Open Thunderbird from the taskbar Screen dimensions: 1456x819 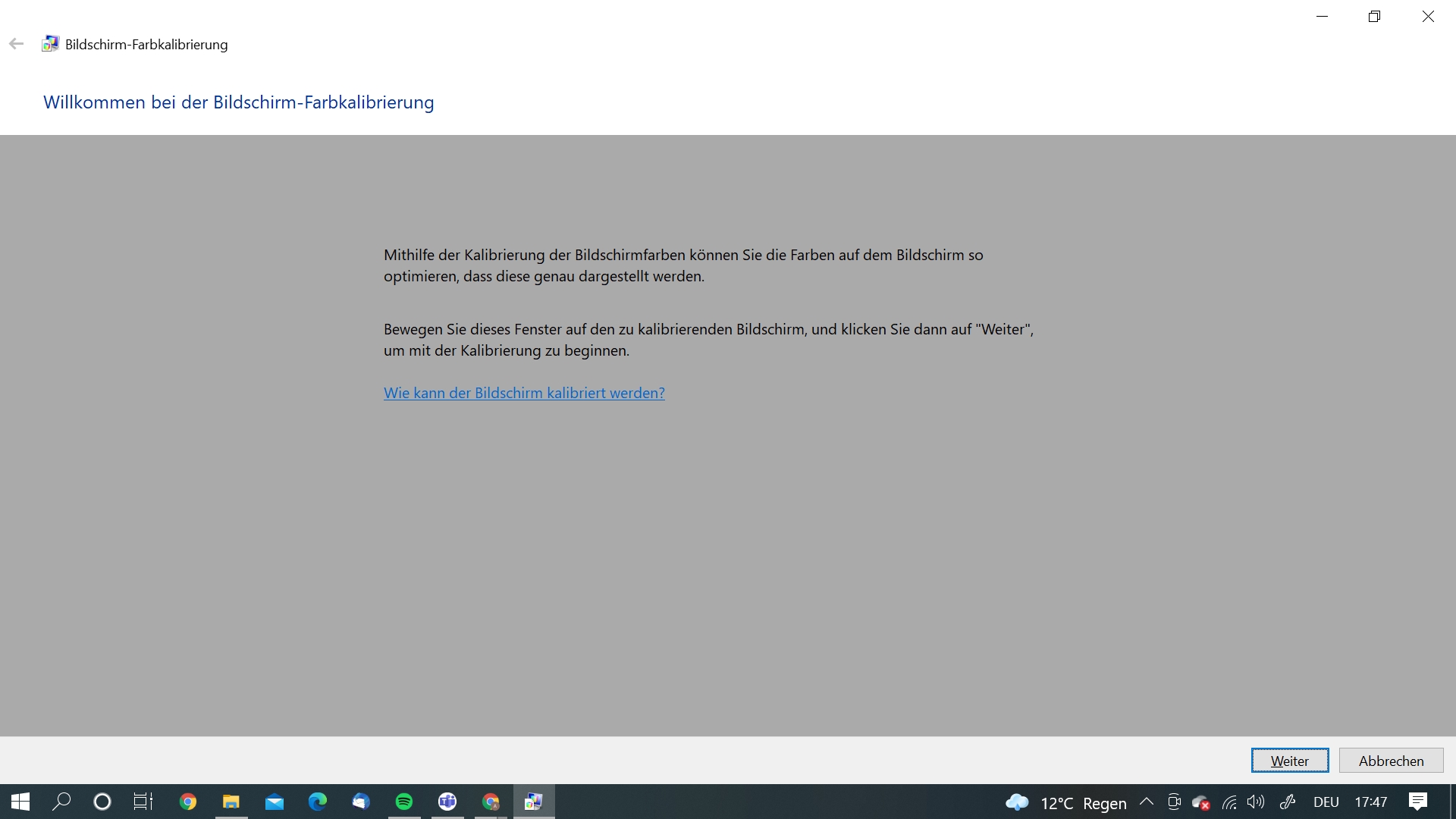click(x=360, y=802)
